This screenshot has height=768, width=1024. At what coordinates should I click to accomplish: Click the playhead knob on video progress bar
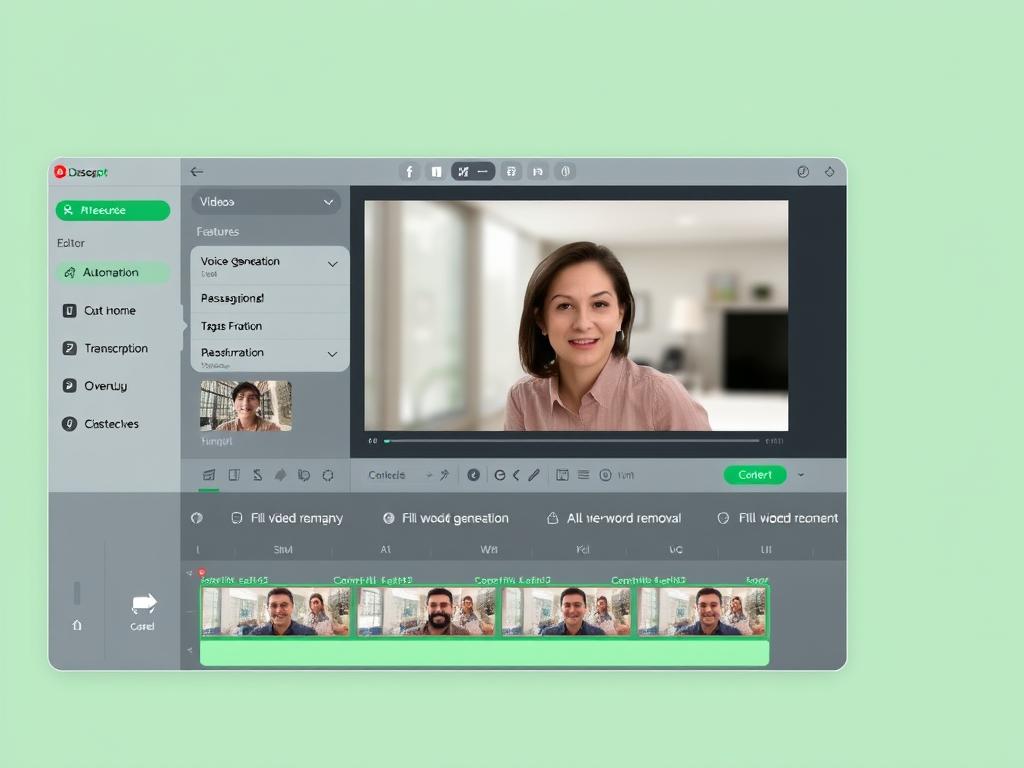tap(387, 441)
